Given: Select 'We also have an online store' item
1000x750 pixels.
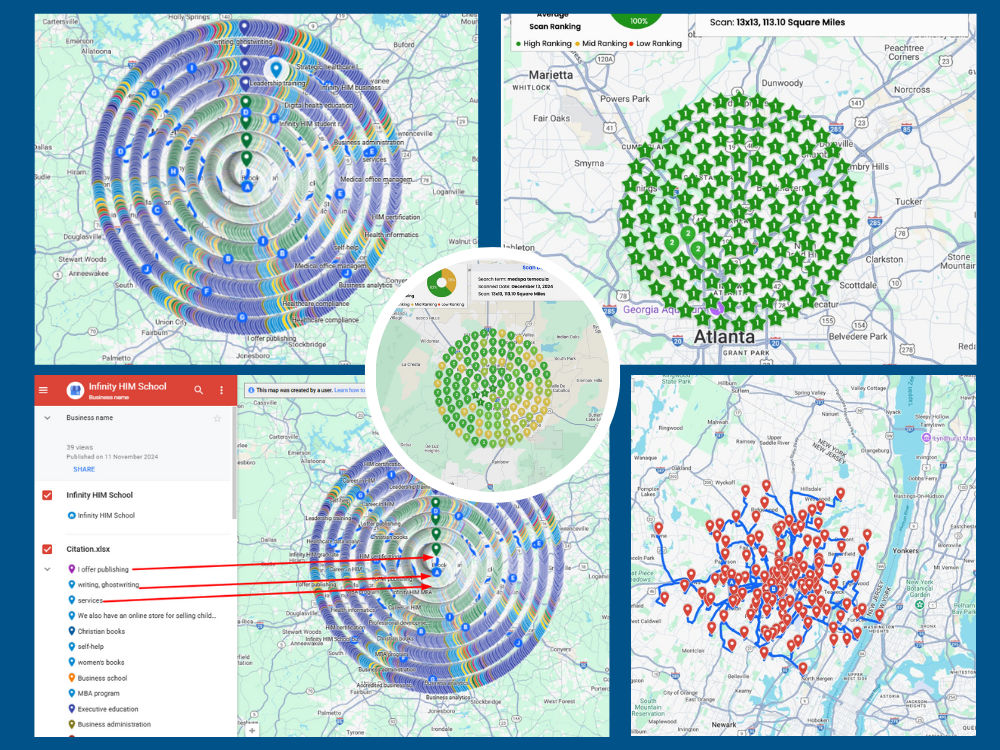Looking at the screenshot, I should click(x=146, y=615).
